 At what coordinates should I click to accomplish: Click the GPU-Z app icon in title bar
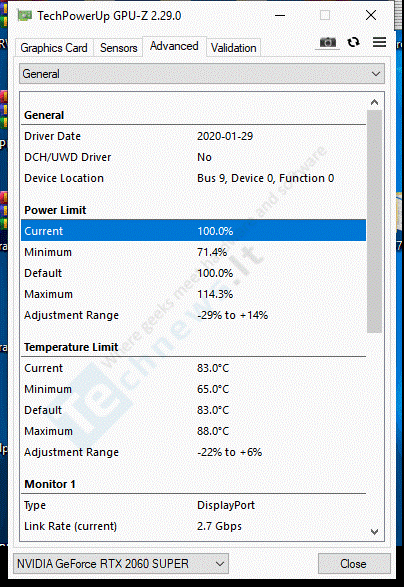(x=25, y=16)
